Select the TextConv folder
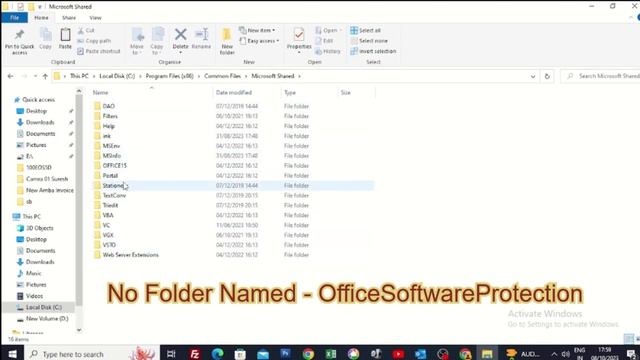This screenshot has width=640, height=360. pyautogui.click(x=114, y=196)
